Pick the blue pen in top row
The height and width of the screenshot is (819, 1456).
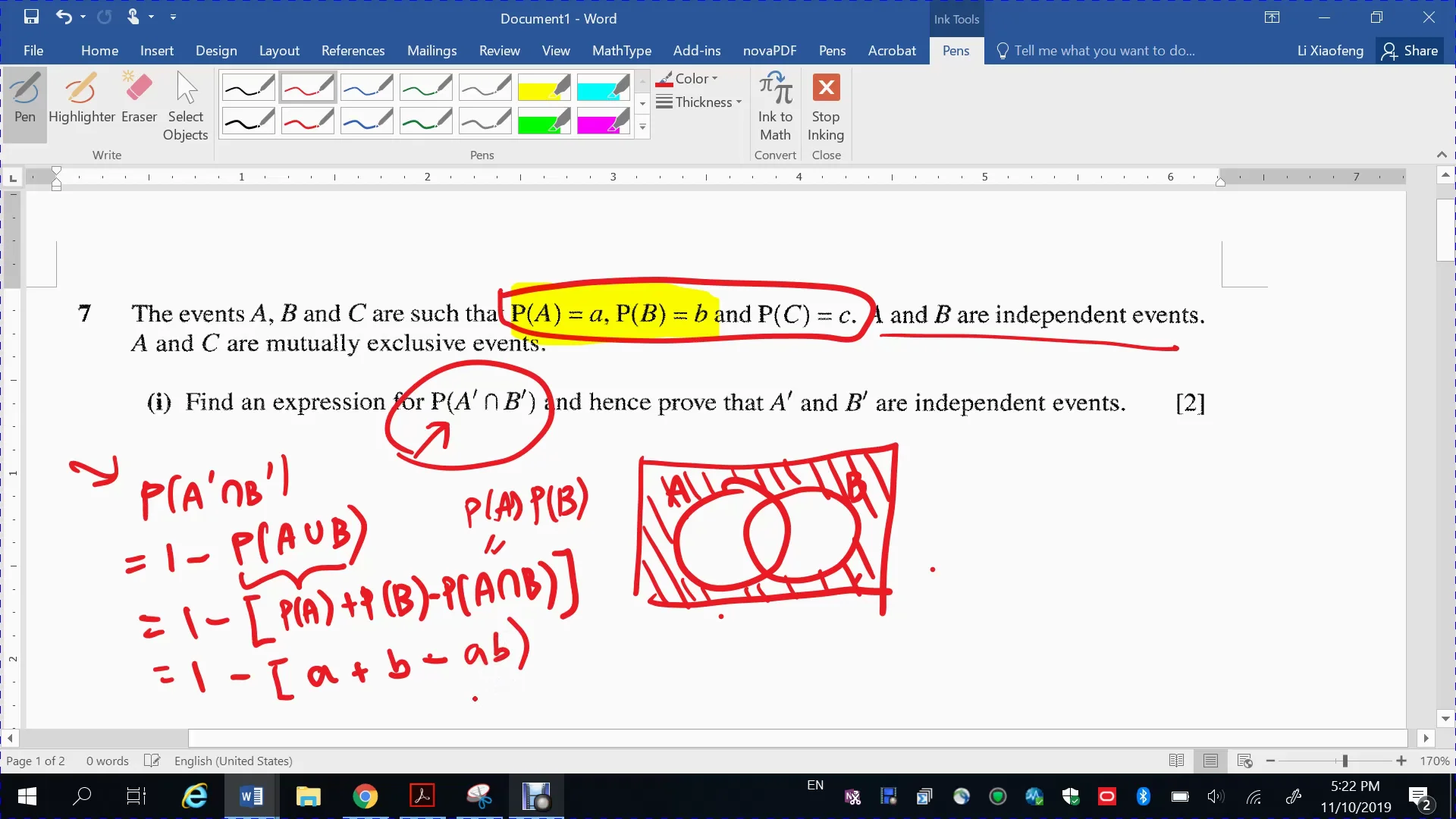click(x=367, y=87)
